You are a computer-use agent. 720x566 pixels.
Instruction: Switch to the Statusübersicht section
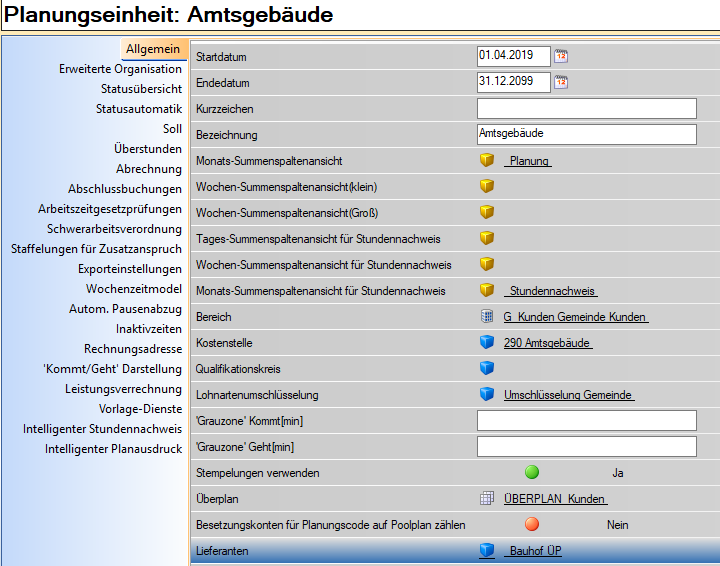point(141,89)
